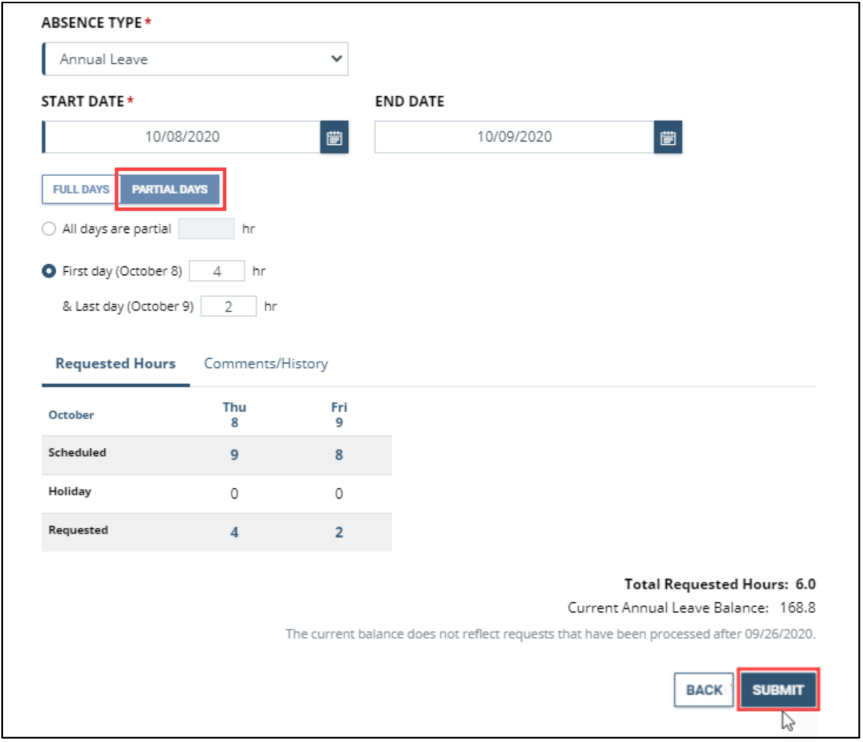Go back using the Back button
Viewport: 863px width, 742px height.
704,690
